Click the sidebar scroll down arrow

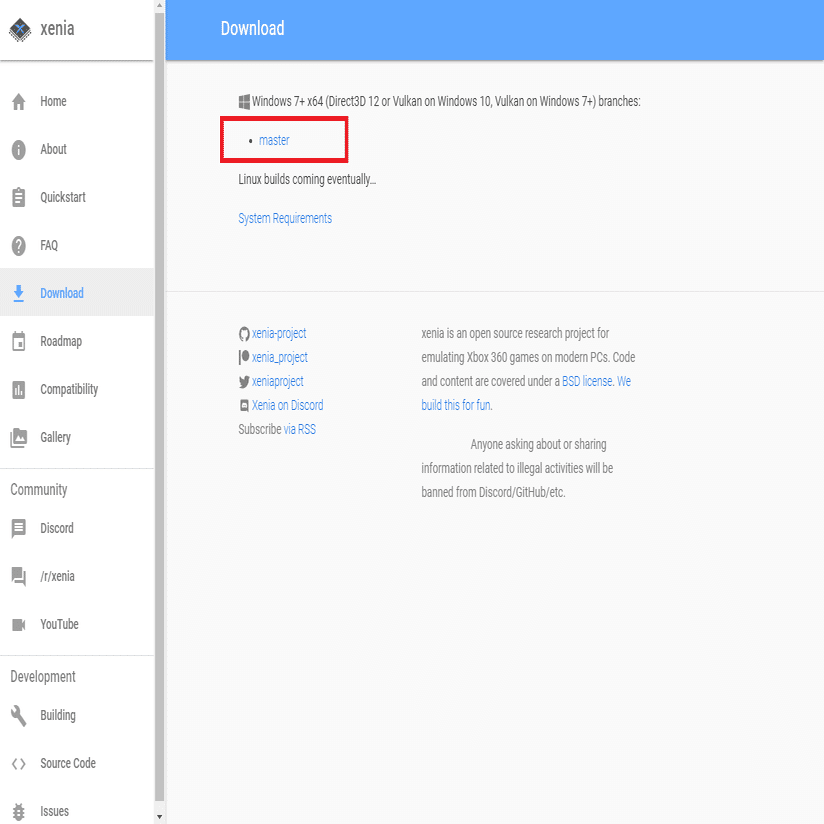[x=160, y=817]
